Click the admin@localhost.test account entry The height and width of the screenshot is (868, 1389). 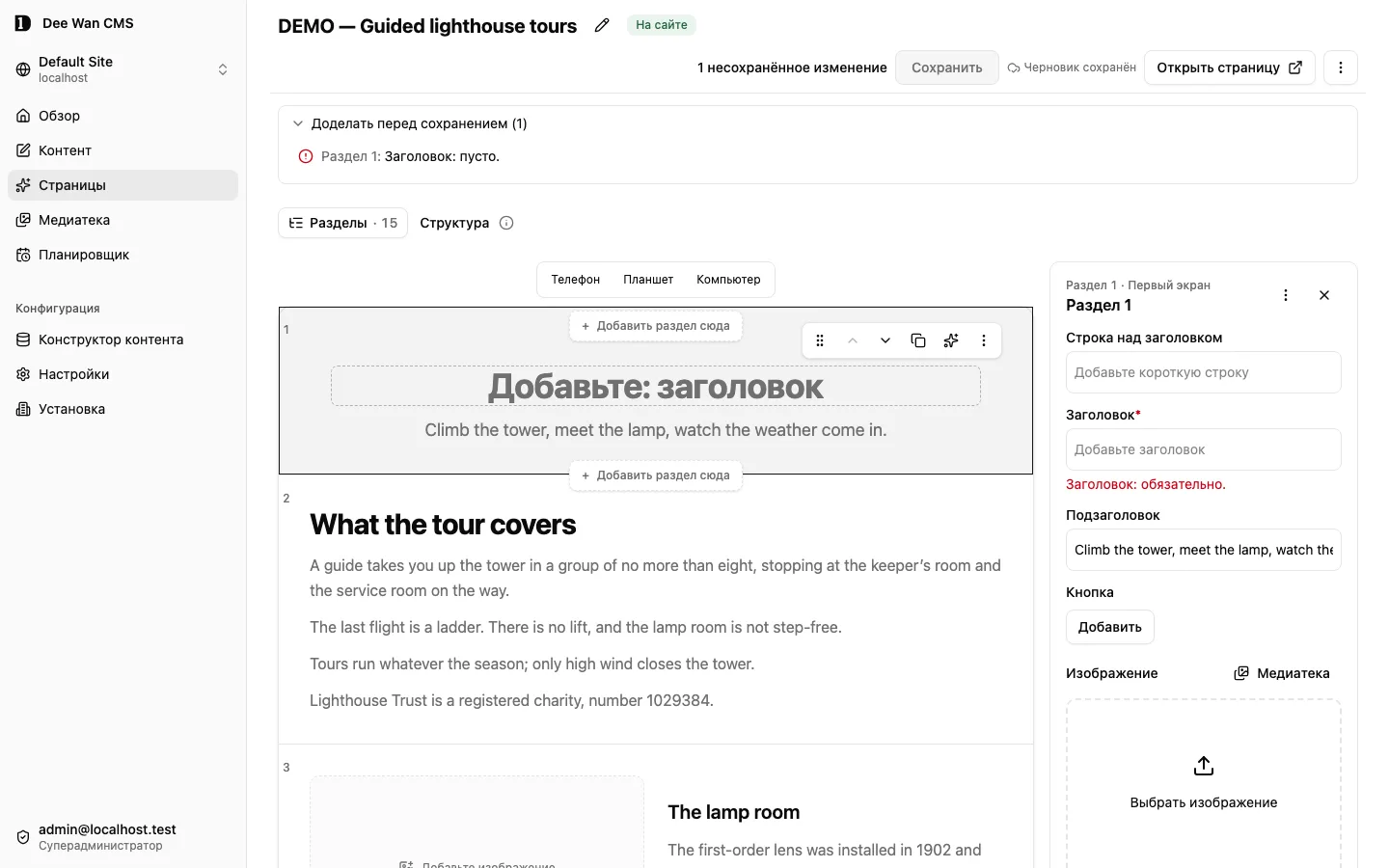point(123,836)
